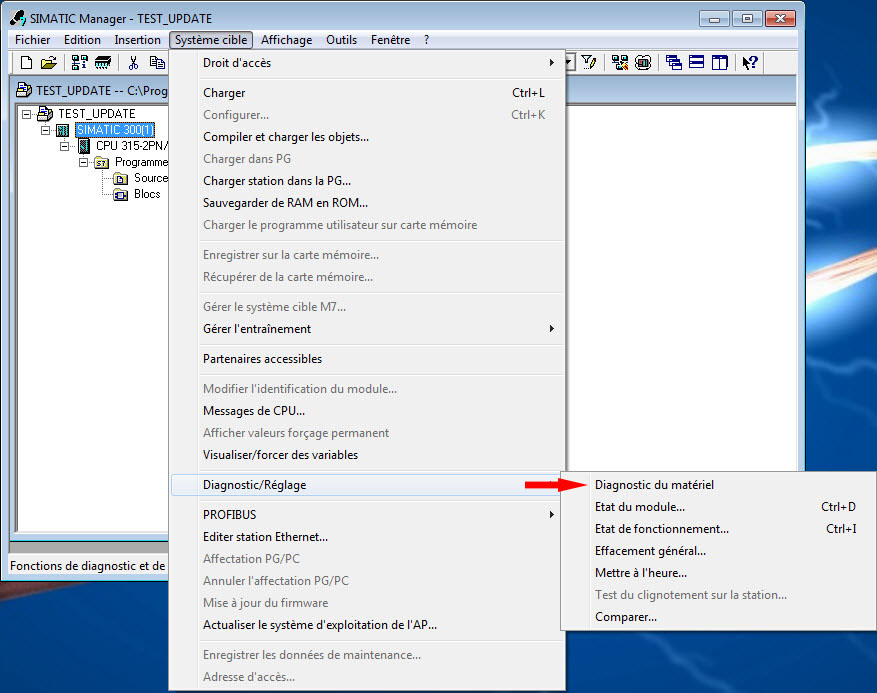Collapse the SIMATIC 300(1) station node
Image resolution: width=877 pixels, height=693 pixels.
(x=46, y=130)
